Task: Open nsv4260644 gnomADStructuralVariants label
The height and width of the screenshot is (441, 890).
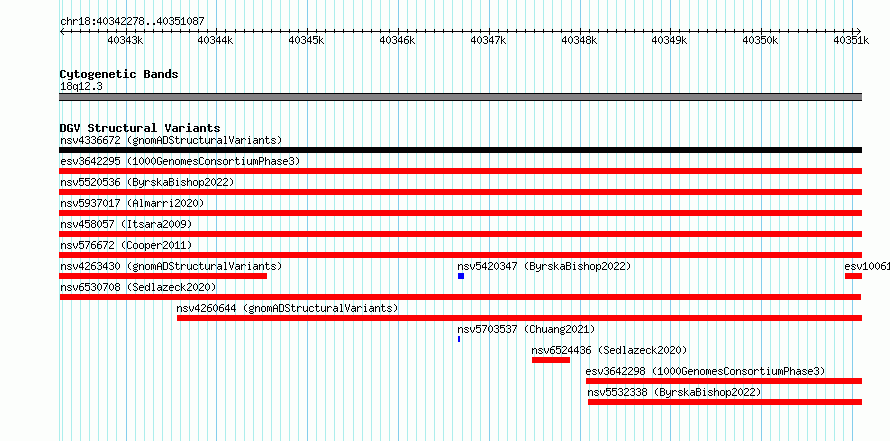Action: tap(287, 308)
